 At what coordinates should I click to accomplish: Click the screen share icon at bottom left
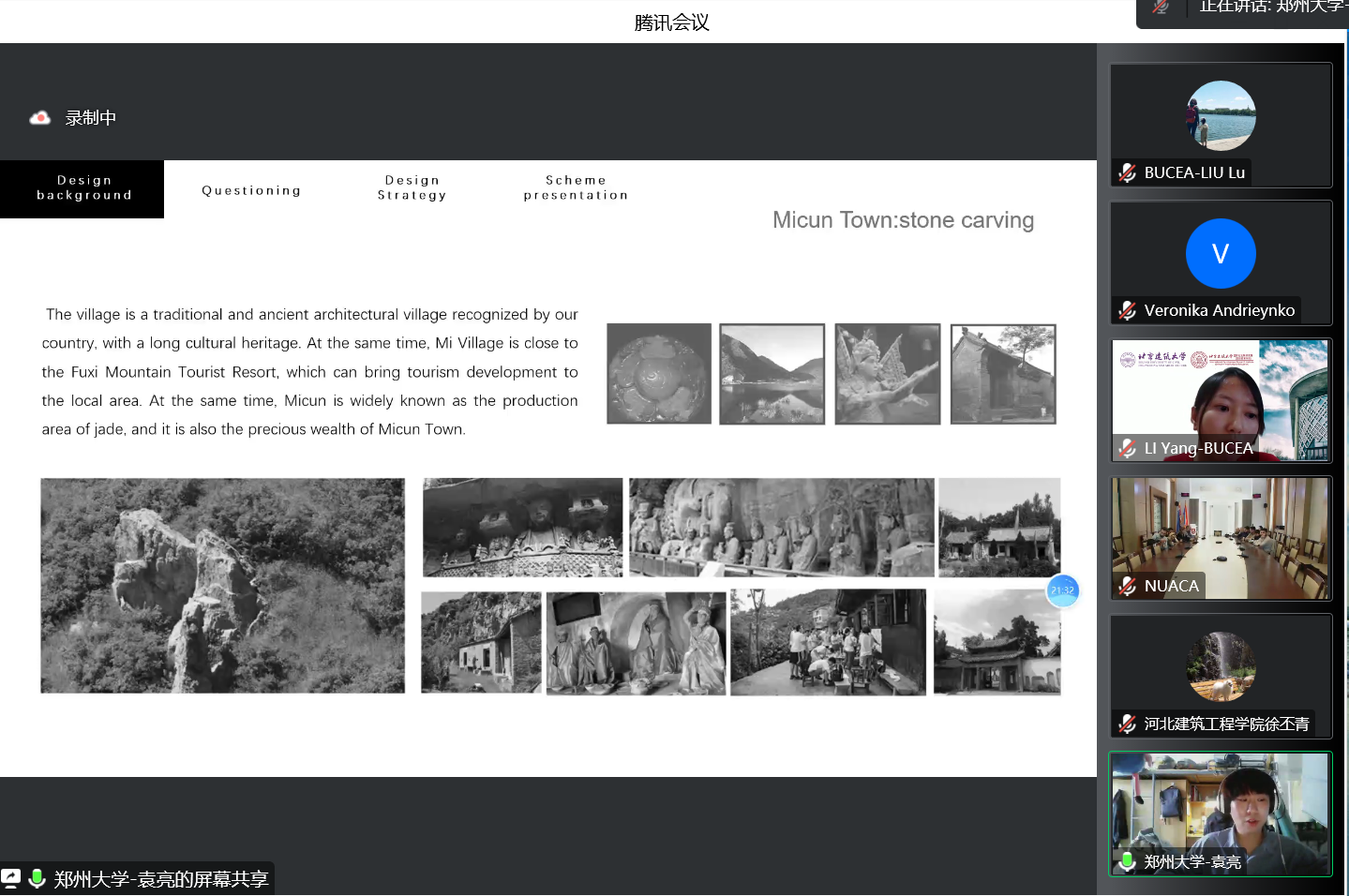(x=11, y=878)
